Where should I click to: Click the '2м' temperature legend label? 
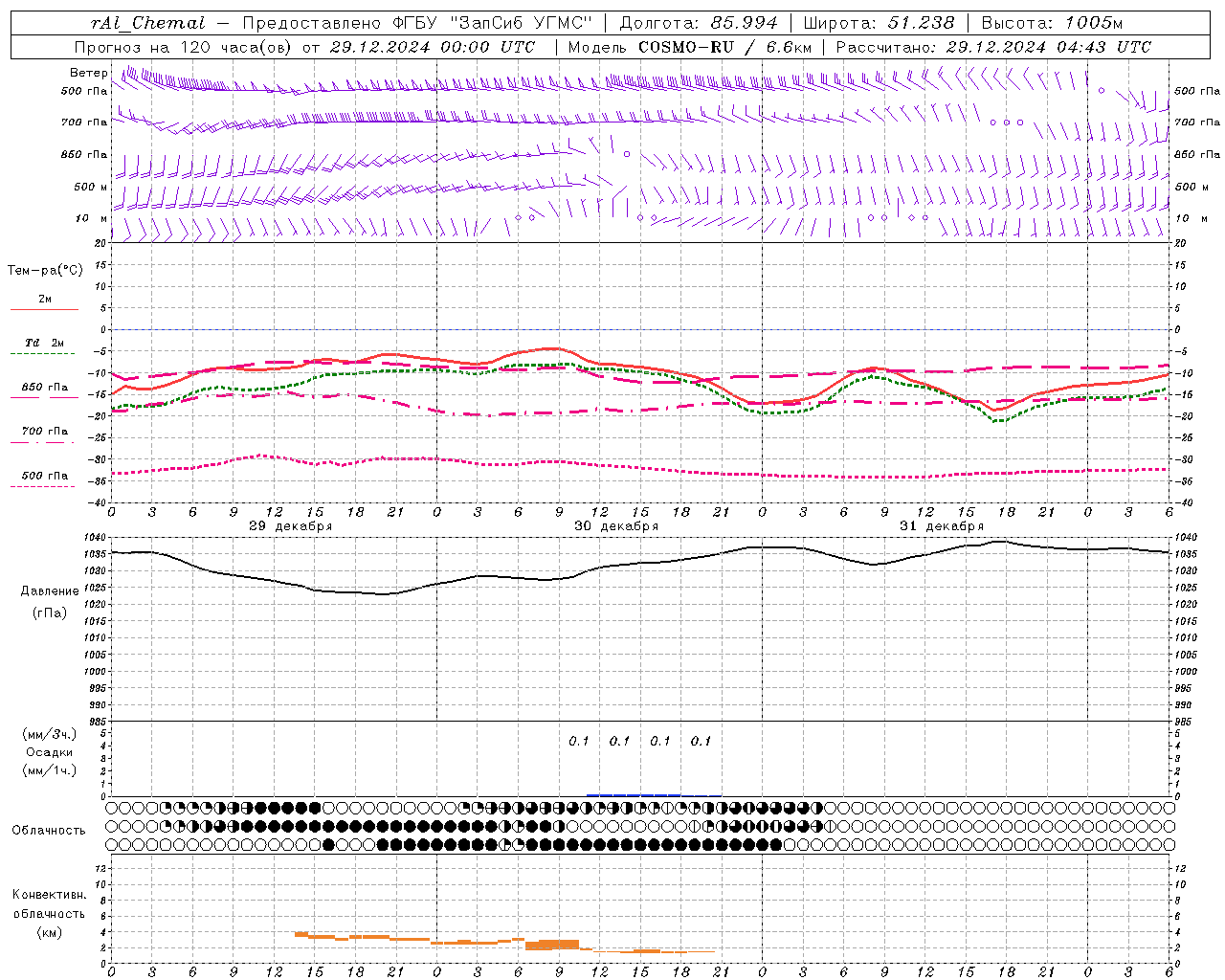pos(45,299)
